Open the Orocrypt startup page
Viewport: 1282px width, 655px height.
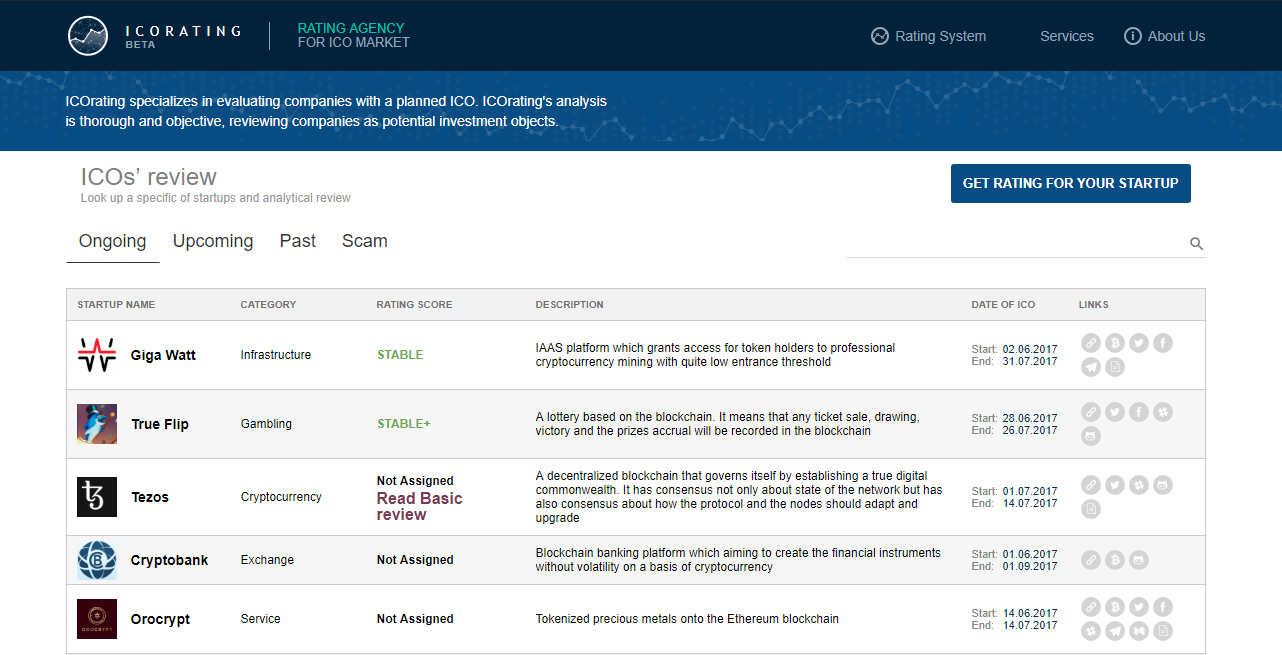pos(161,619)
